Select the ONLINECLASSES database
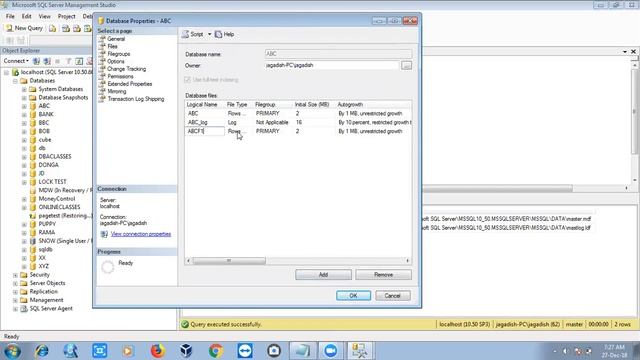Screen dimensions: 640x360 [59, 207]
